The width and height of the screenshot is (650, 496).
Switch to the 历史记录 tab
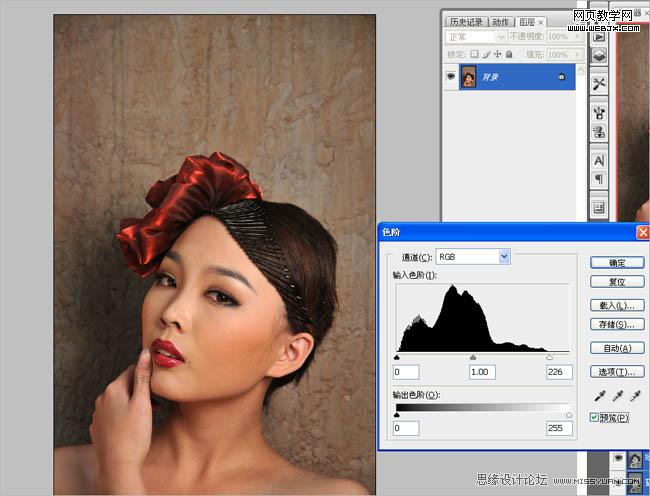point(465,21)
